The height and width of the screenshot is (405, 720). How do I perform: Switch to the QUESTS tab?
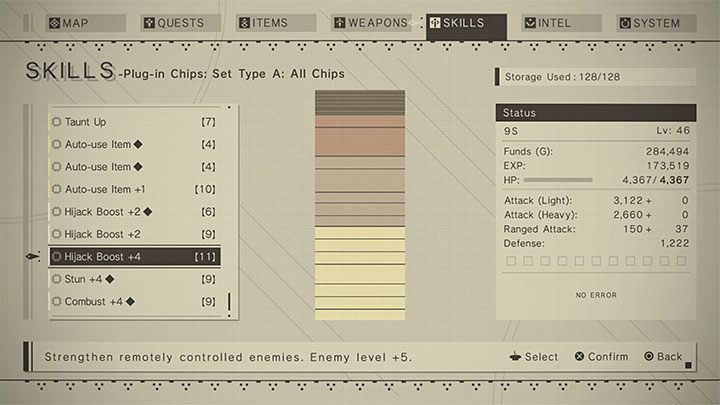pyautogui.click(x=174, y=23)
